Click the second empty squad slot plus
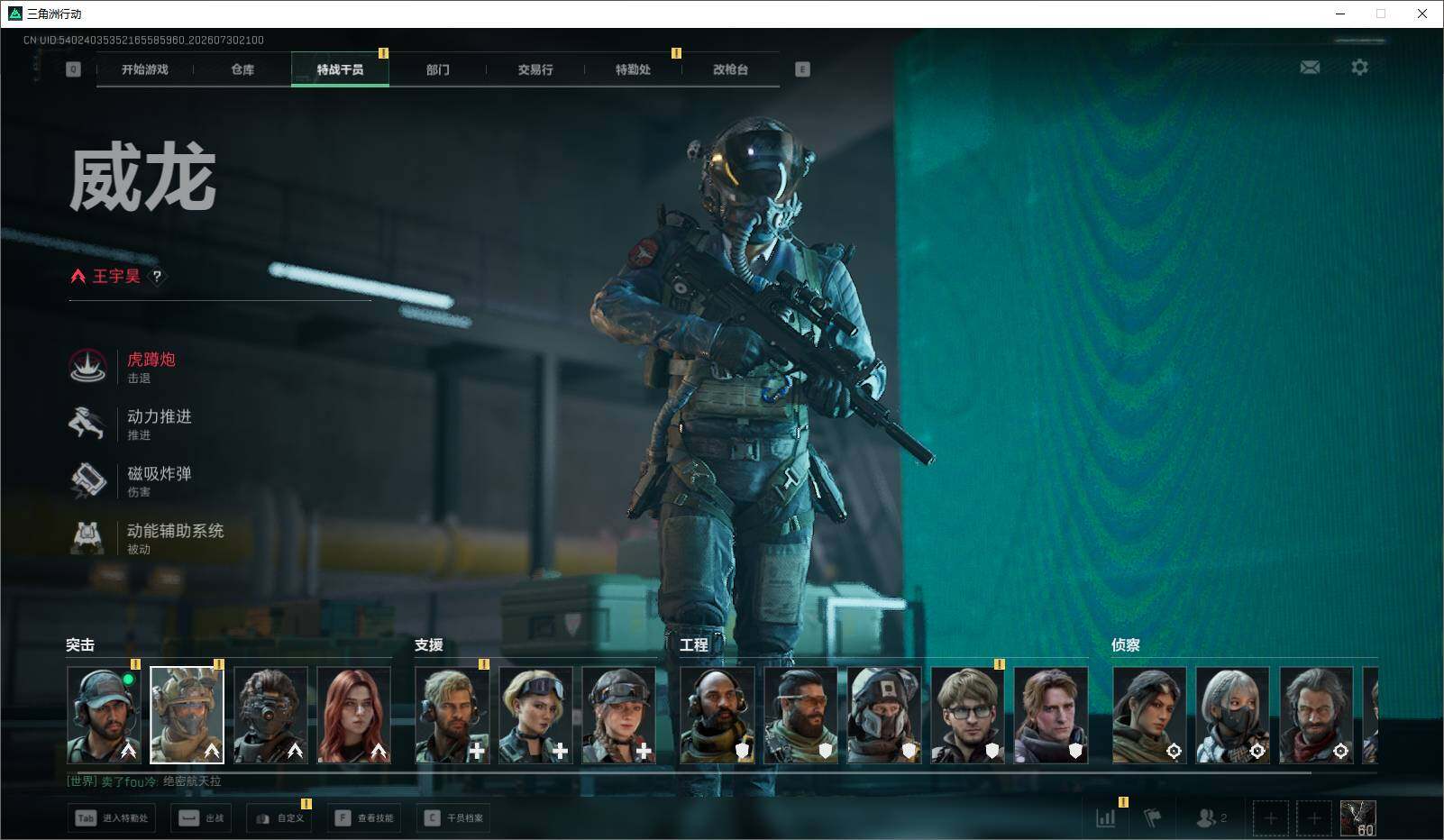1444x840 pixels. pos(1313,818)
